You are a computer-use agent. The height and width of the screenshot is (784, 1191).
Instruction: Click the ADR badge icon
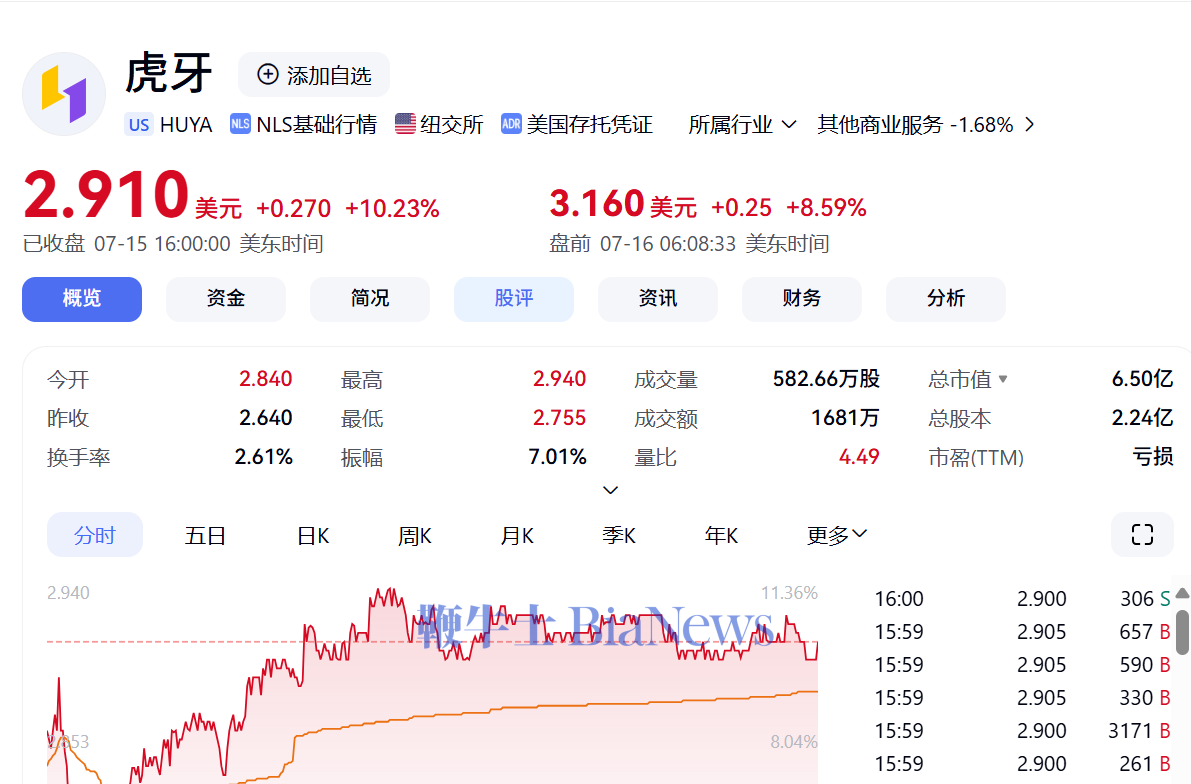(511, 124)
